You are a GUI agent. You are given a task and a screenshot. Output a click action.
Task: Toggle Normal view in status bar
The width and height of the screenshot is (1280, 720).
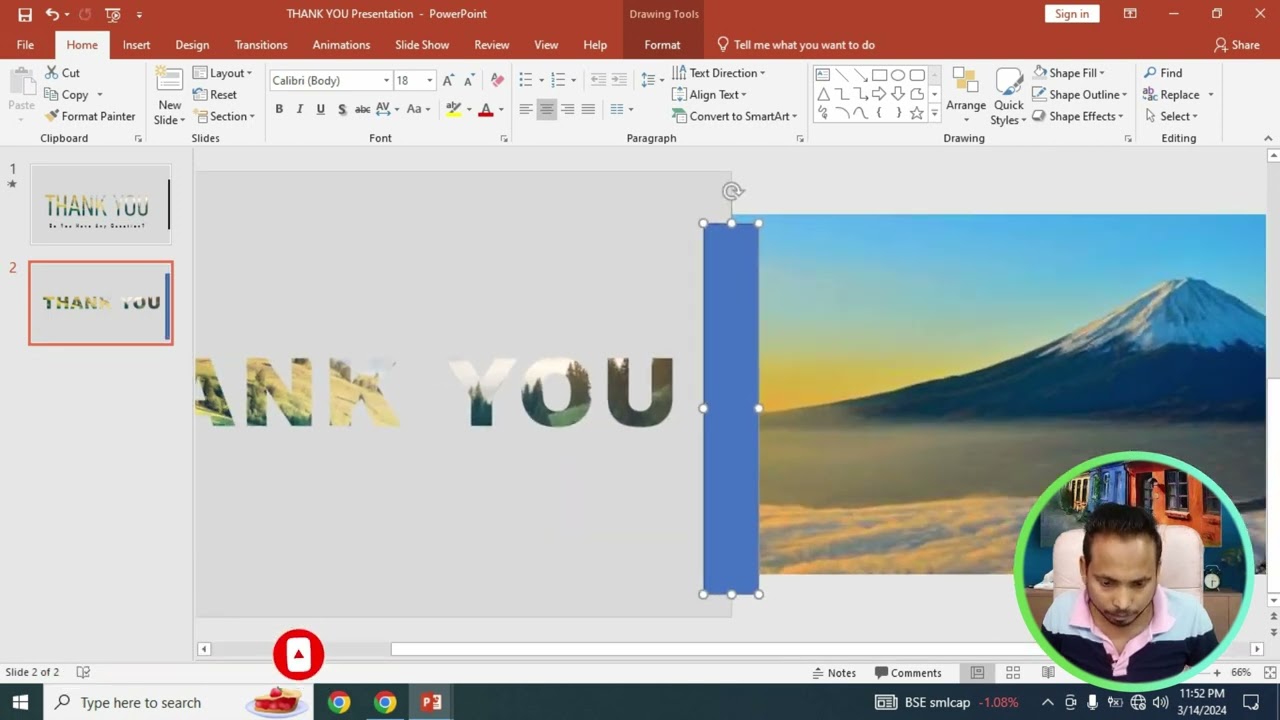coord(977,673)
